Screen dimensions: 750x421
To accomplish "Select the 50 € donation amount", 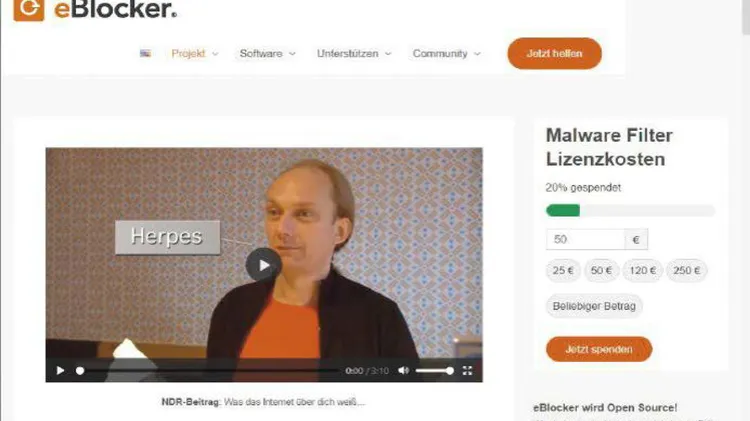I will pyautogui.click(x=601, y=270).
